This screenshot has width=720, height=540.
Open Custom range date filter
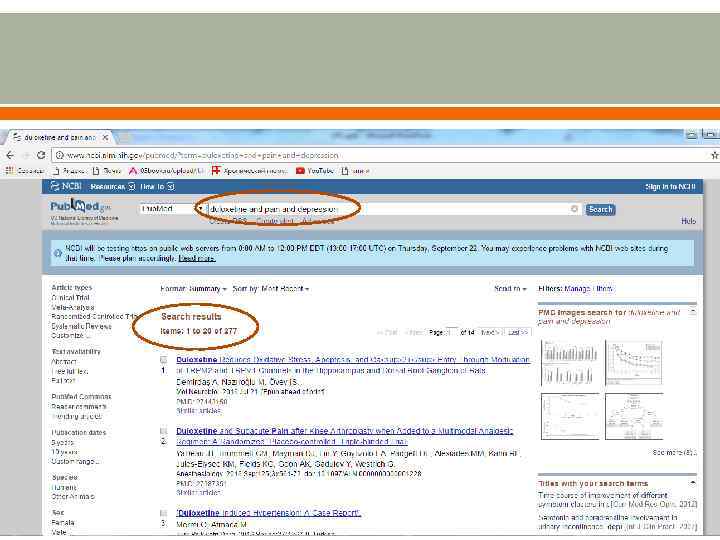75,461
